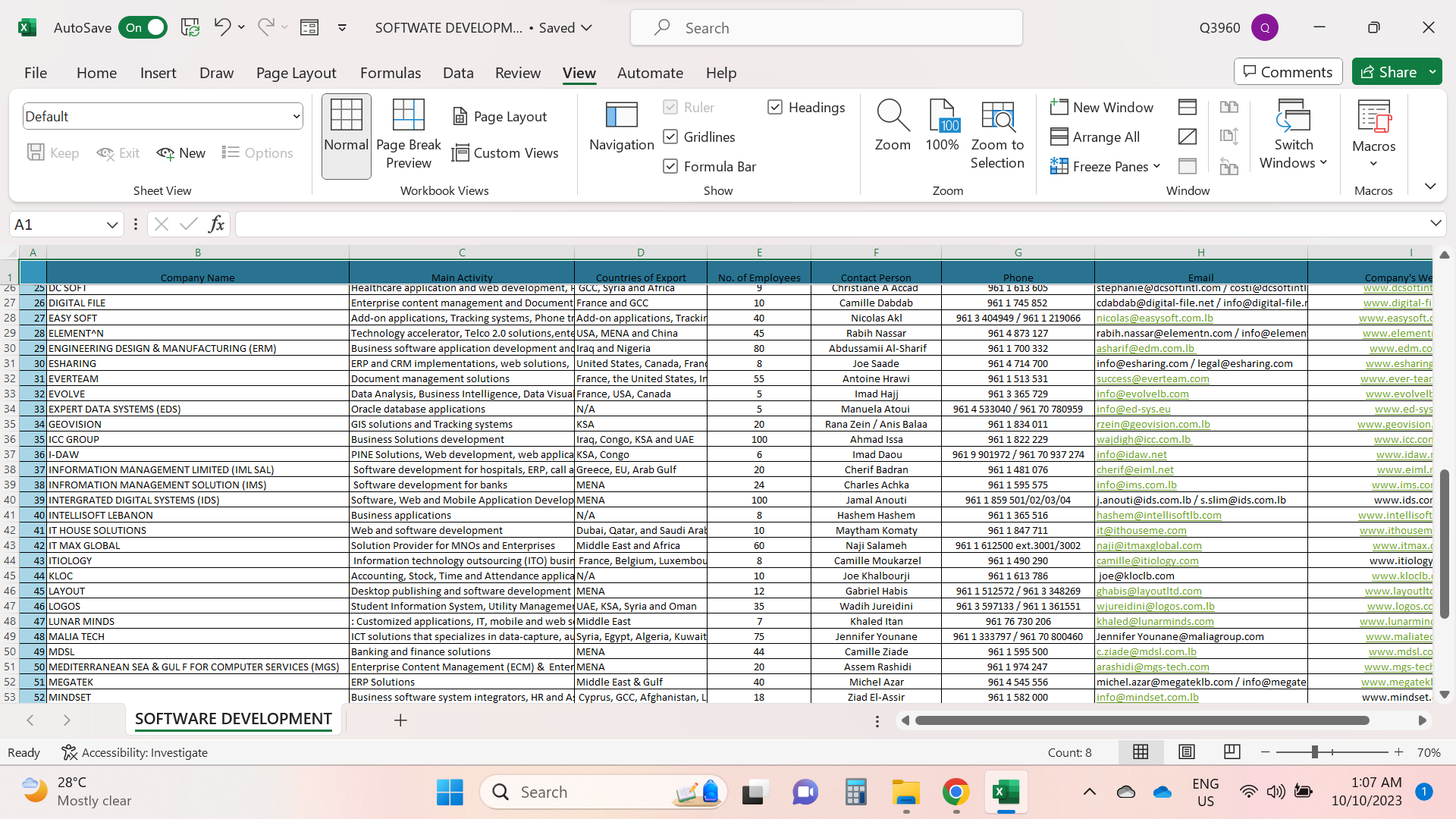Click the Excel icon in taskbar
The image size is (1456, 819).
pyautogui.click(x=1006, y=792)
